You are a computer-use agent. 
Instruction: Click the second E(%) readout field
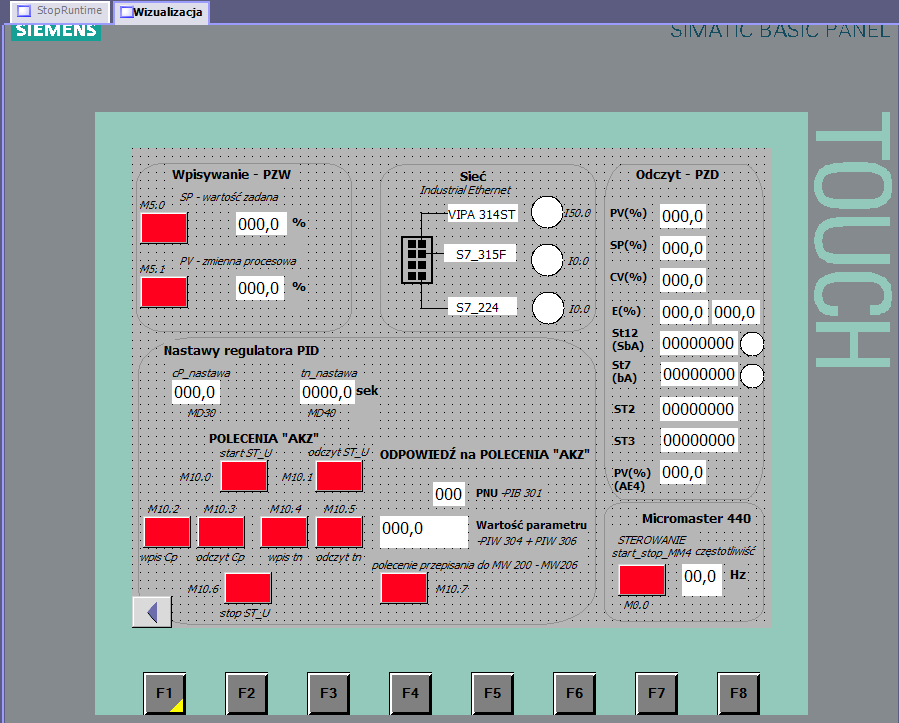click(x=735, y=312)
